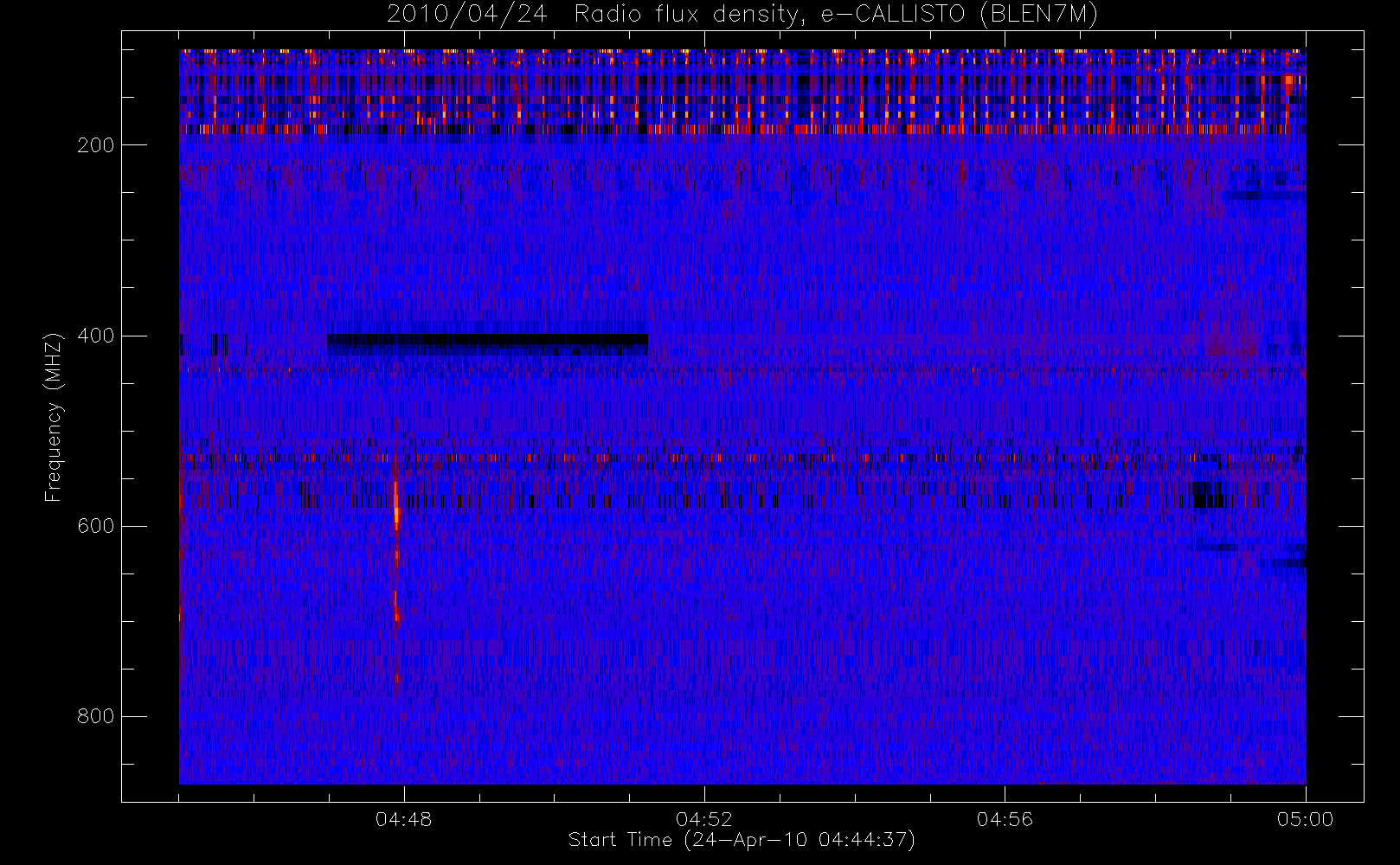
Task: Click the 600 frequency tick label
Action: 95,526
